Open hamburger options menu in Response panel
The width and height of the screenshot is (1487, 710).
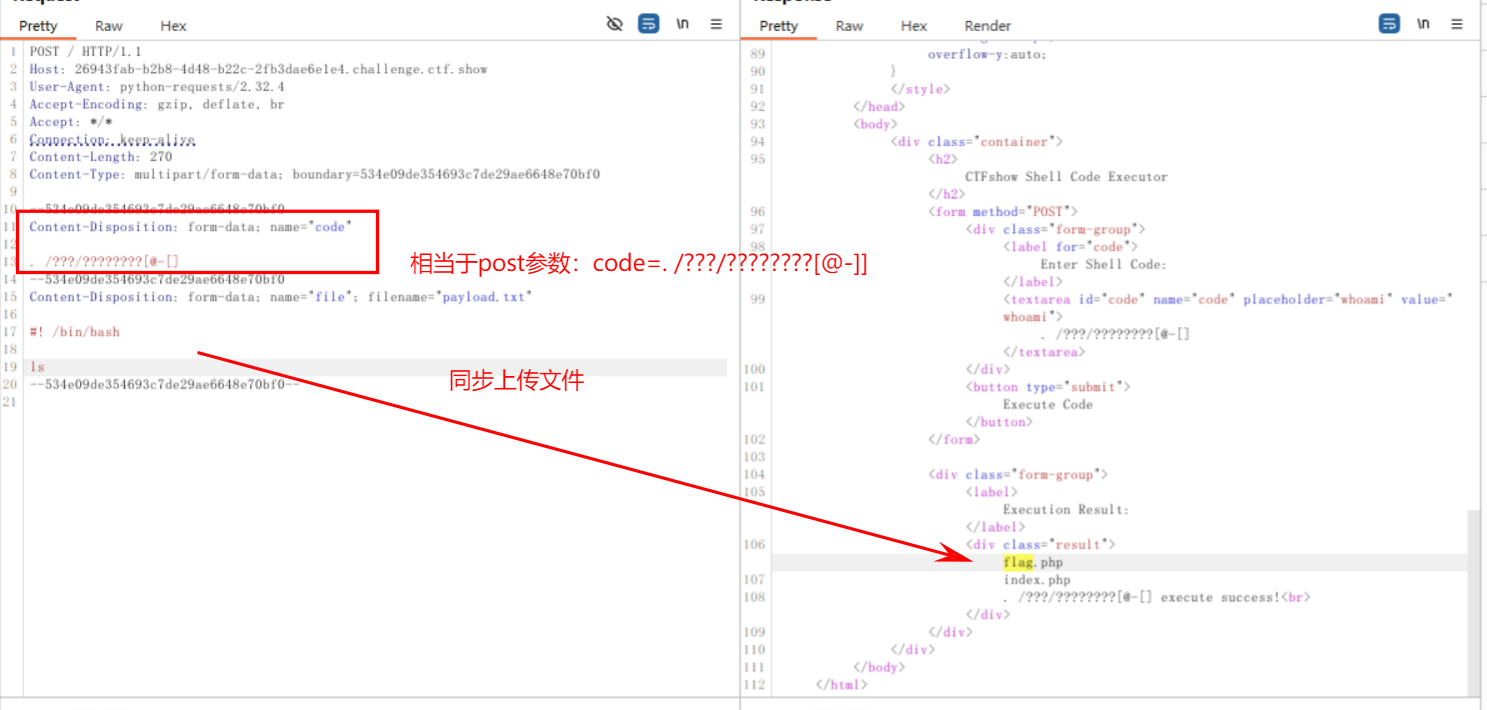(x=1457, y=24)
